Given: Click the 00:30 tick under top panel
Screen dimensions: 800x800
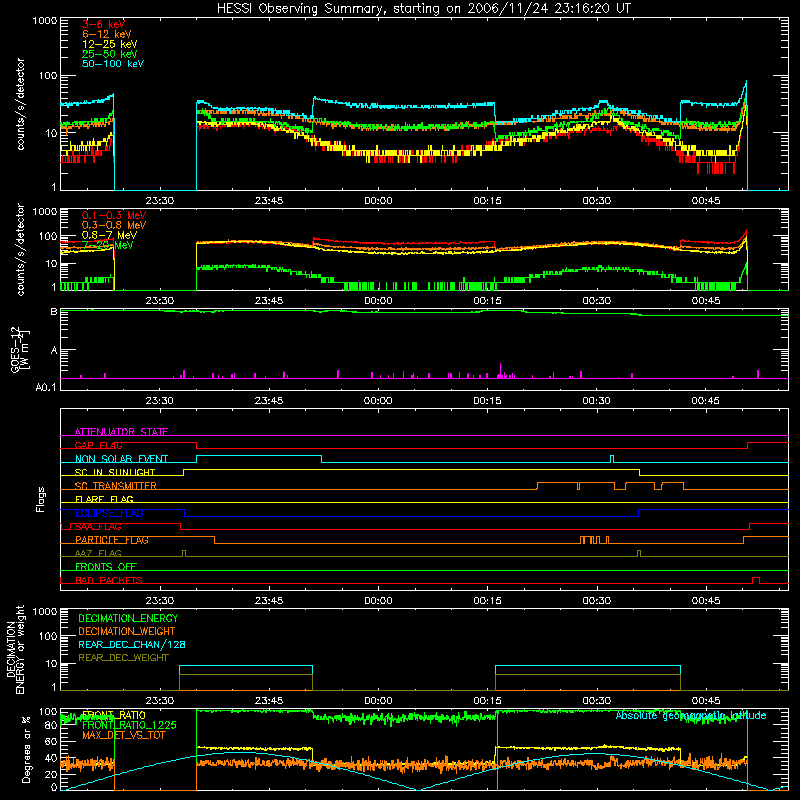Looking at the screenshot, I should (x=596, y=201).
